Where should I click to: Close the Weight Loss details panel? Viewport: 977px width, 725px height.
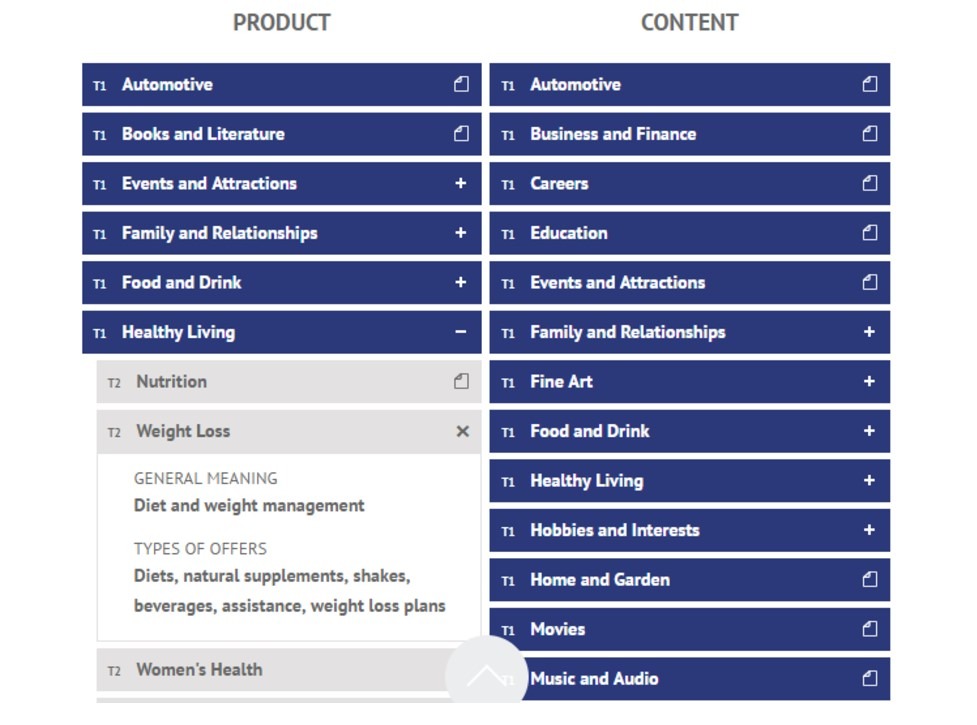(462, 432)
